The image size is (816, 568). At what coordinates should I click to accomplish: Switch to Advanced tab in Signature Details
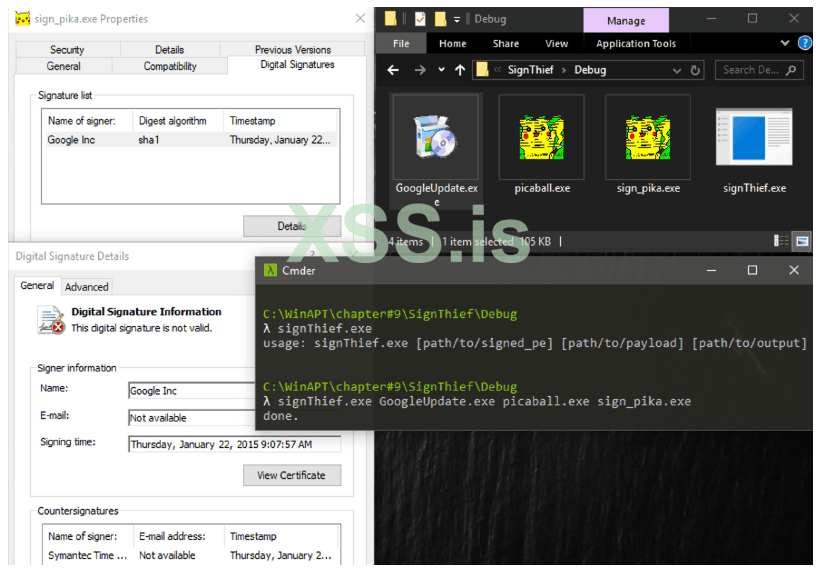point(86,287)
